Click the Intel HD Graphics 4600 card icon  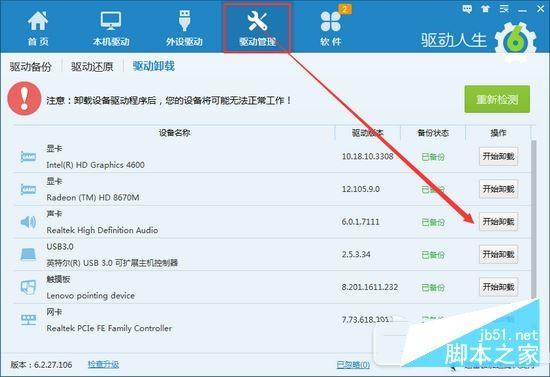point(28,156)
